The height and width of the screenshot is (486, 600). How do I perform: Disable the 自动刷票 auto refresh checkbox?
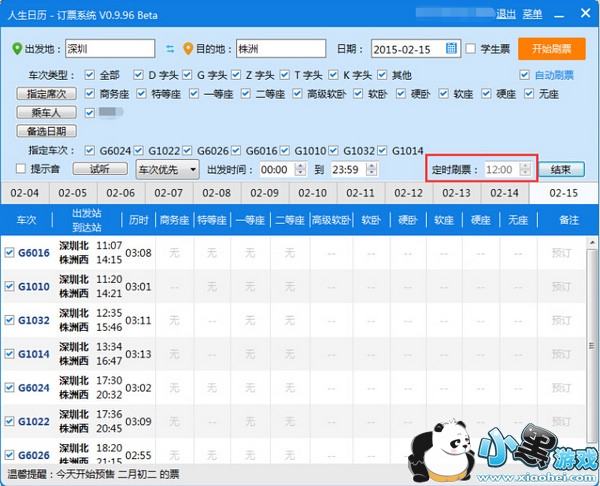pos(525,75)
